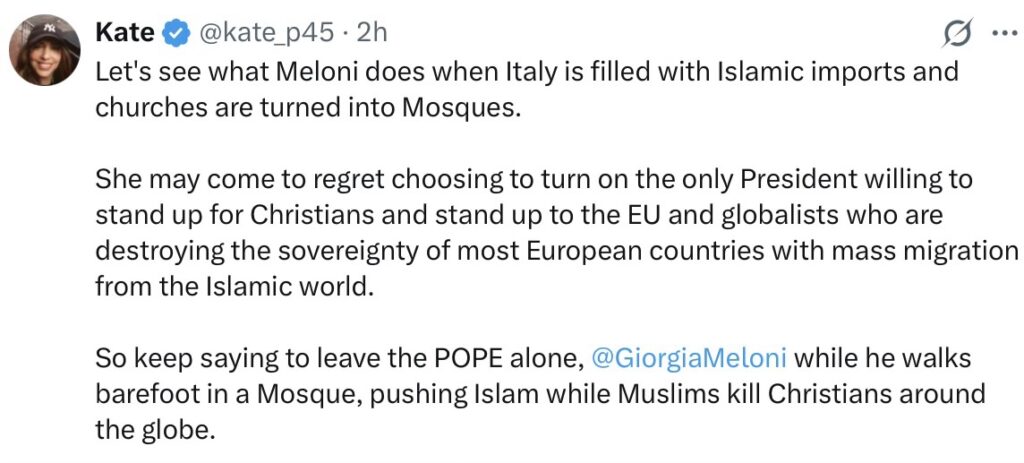Click the line "churches are turned into Mosques."
This screenshot has width=1024, height=463.
coord(308,107)
